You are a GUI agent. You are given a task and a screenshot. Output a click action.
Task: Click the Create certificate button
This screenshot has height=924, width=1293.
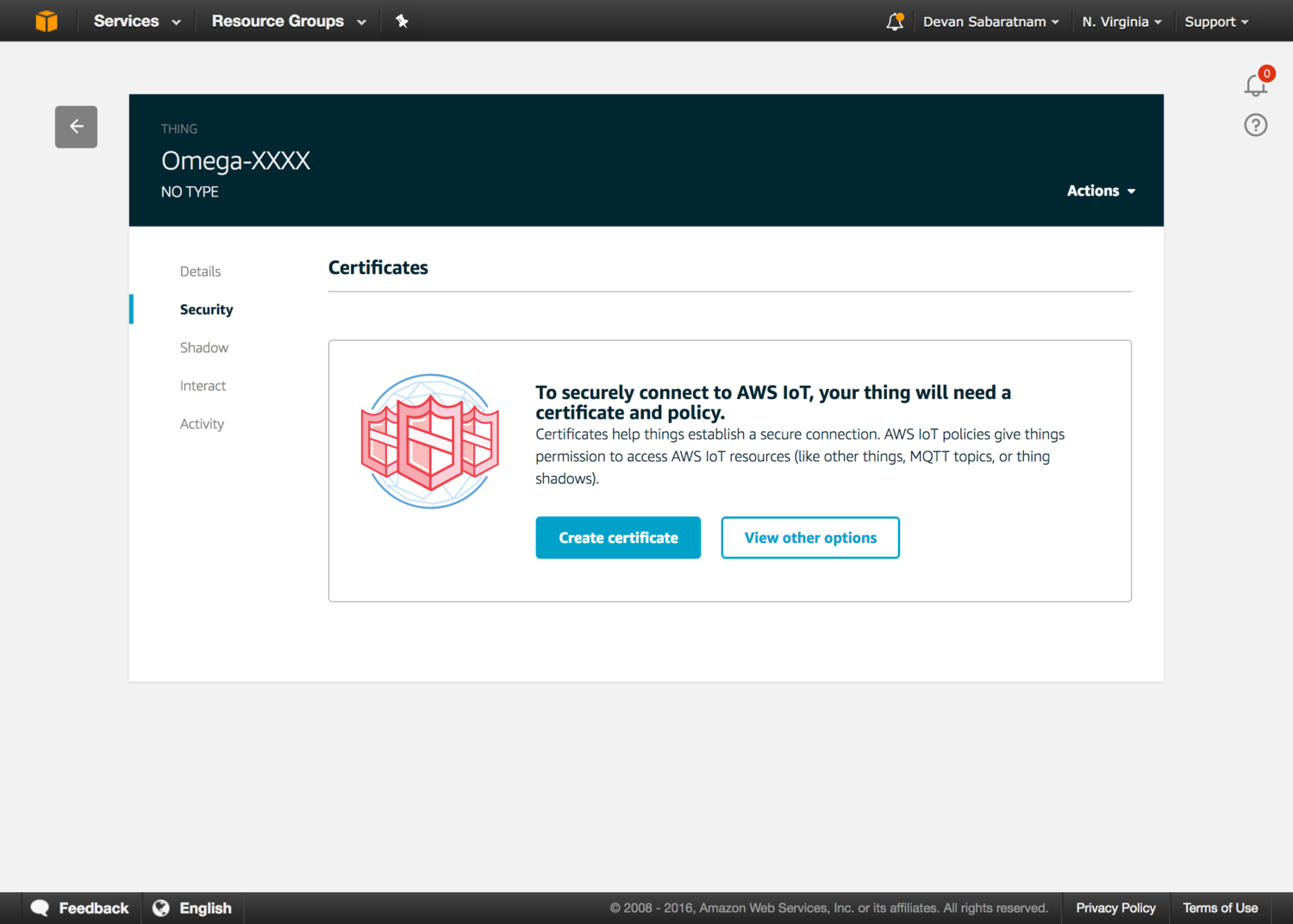coord(618,538)
